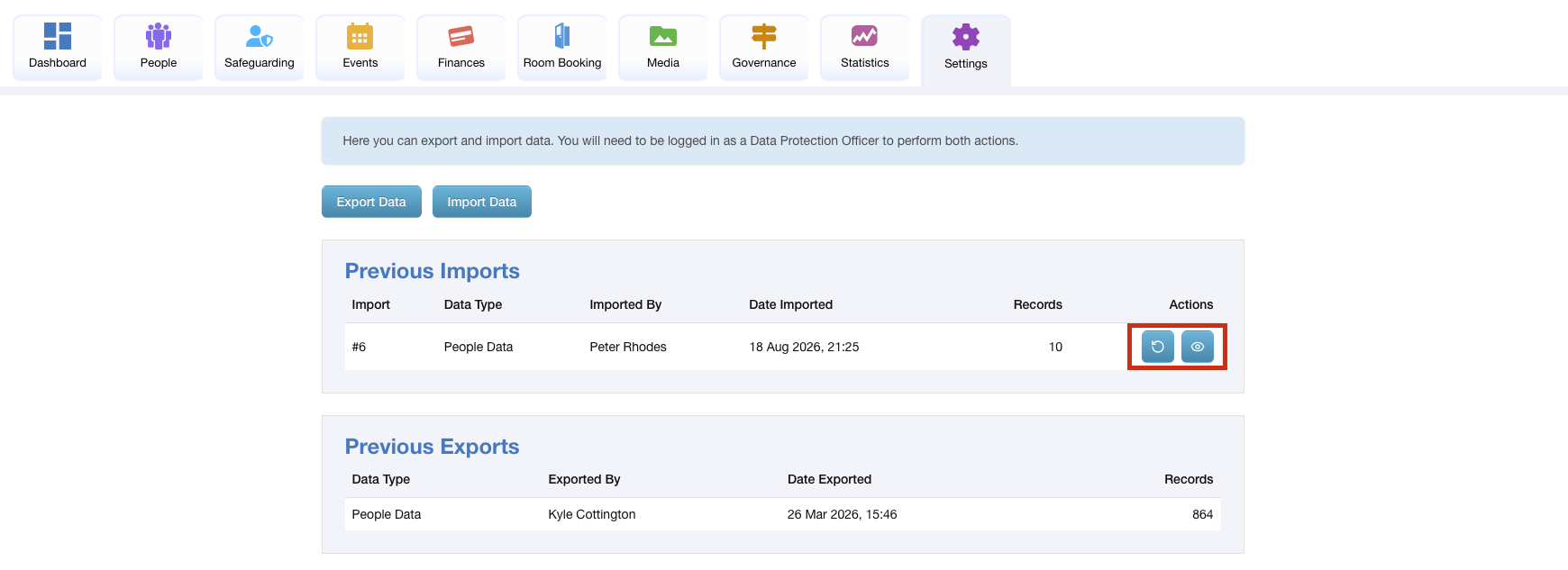Viewport: 1568px width, 570px height.
Task: Click the Actions column header
Action: pyautogui.click(x=1191, y=304)
